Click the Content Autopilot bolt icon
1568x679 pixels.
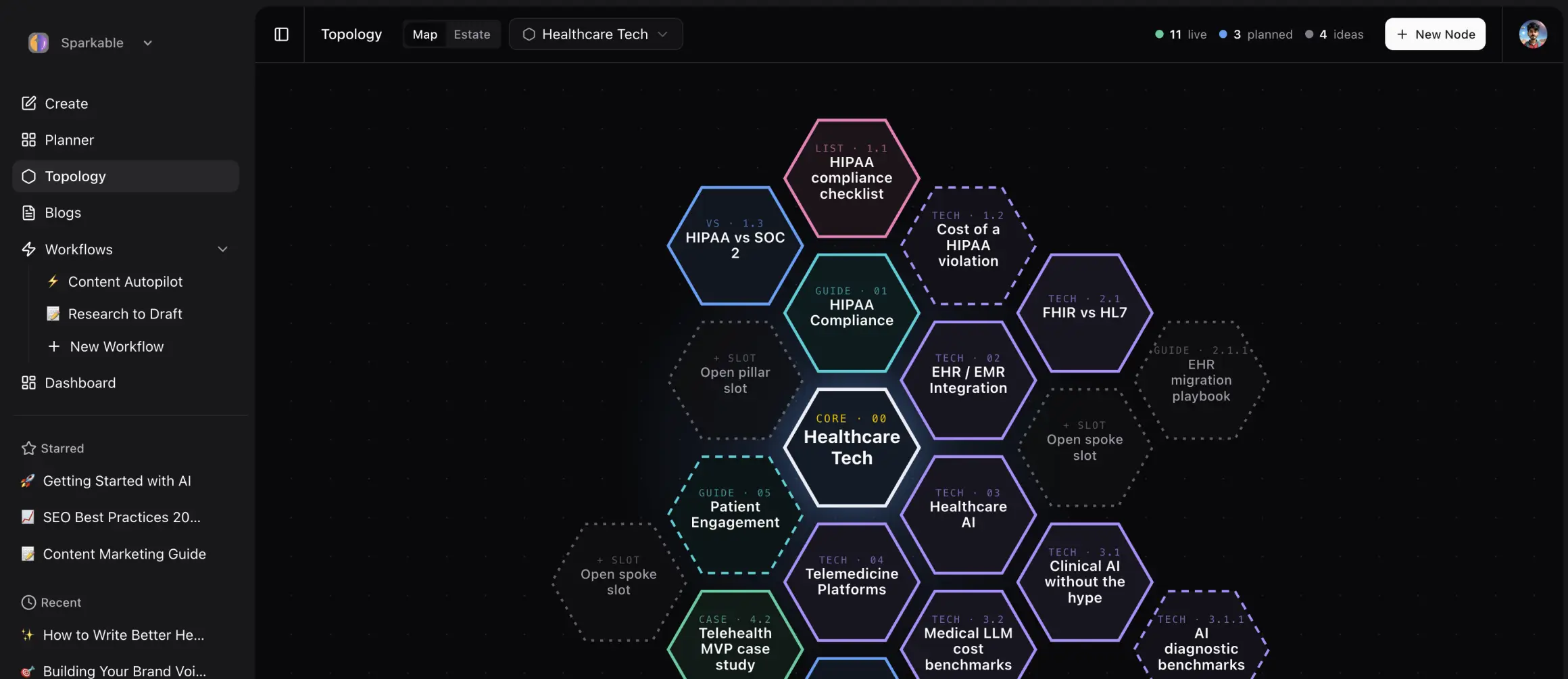click(x=53, y=281)
